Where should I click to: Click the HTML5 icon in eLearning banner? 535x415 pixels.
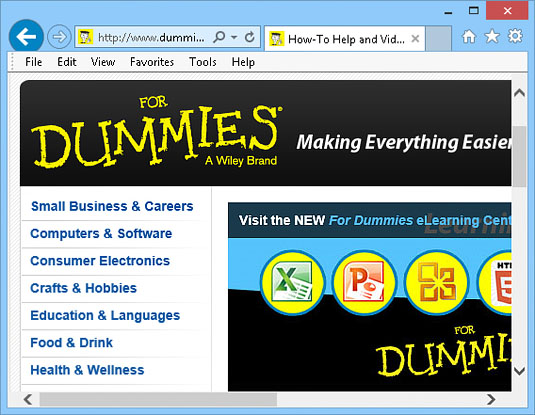point(495,283)
